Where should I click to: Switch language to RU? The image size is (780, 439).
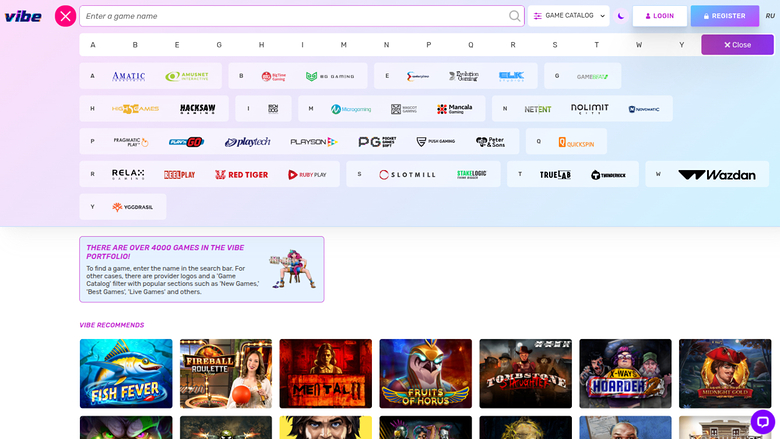770,16
